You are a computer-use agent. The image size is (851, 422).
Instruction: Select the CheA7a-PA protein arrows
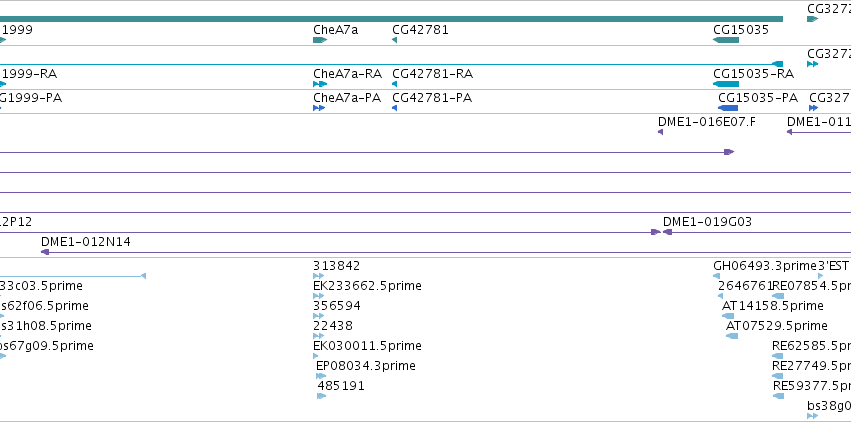coord(319,108)
